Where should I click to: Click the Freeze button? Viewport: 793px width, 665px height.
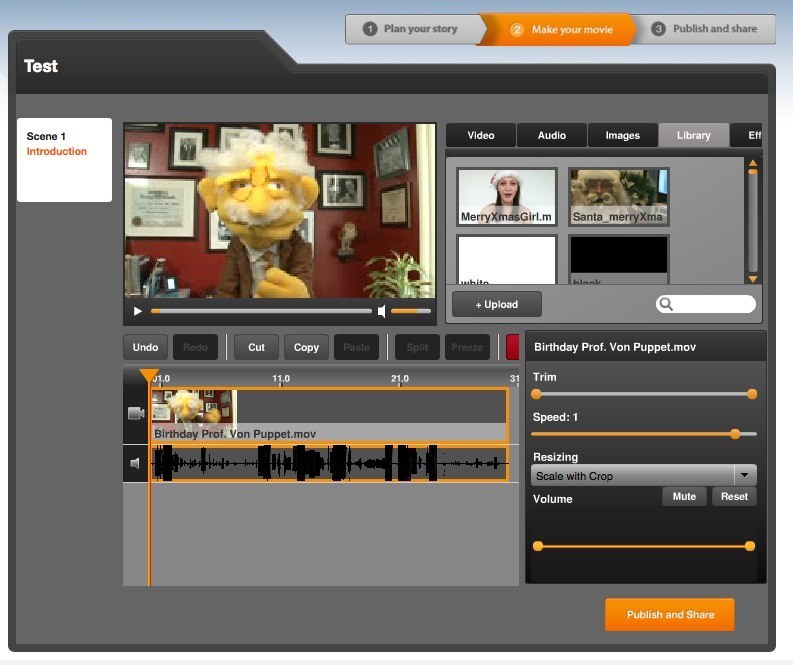point(467,347)
